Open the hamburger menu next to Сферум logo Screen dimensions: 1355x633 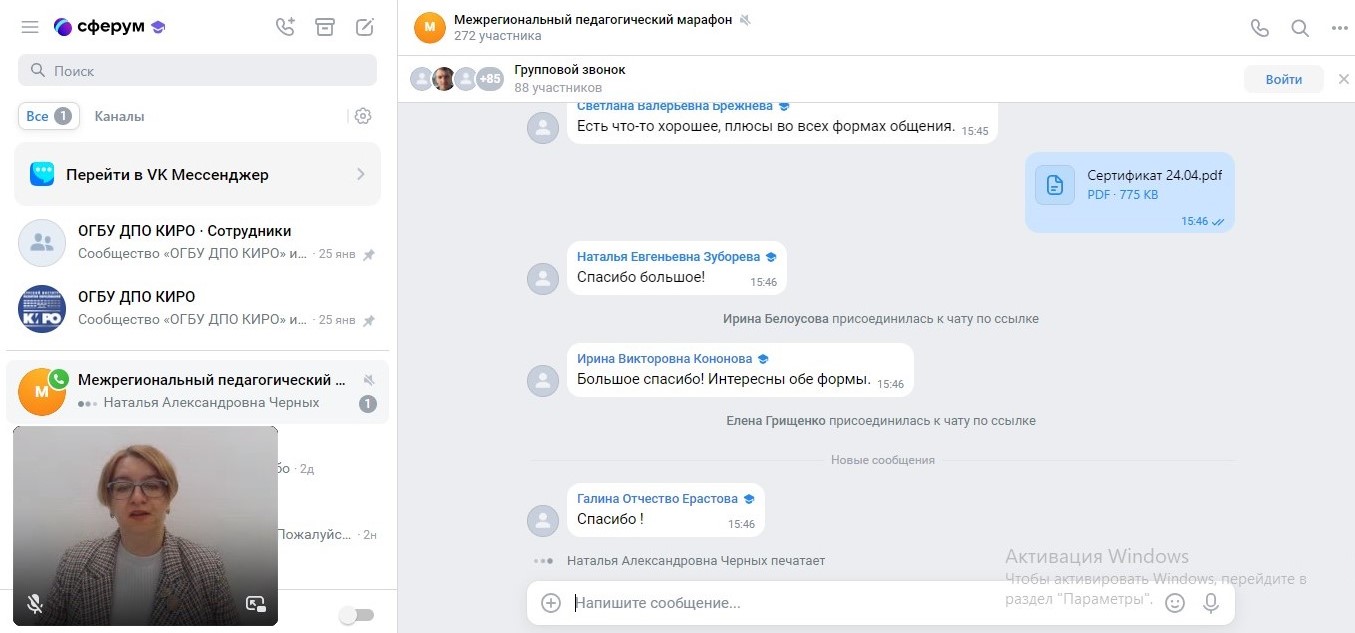pos(30,27)
